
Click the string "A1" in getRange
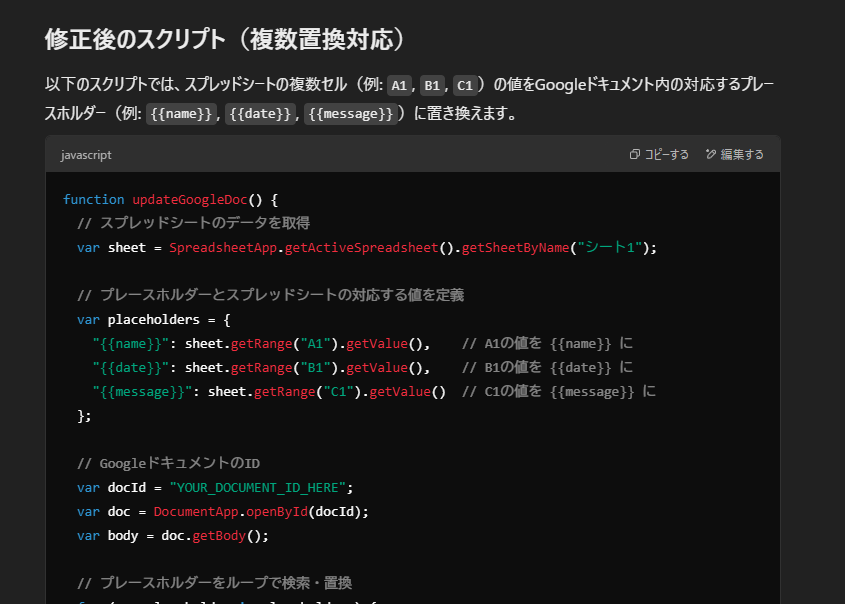tap(315, 344)
